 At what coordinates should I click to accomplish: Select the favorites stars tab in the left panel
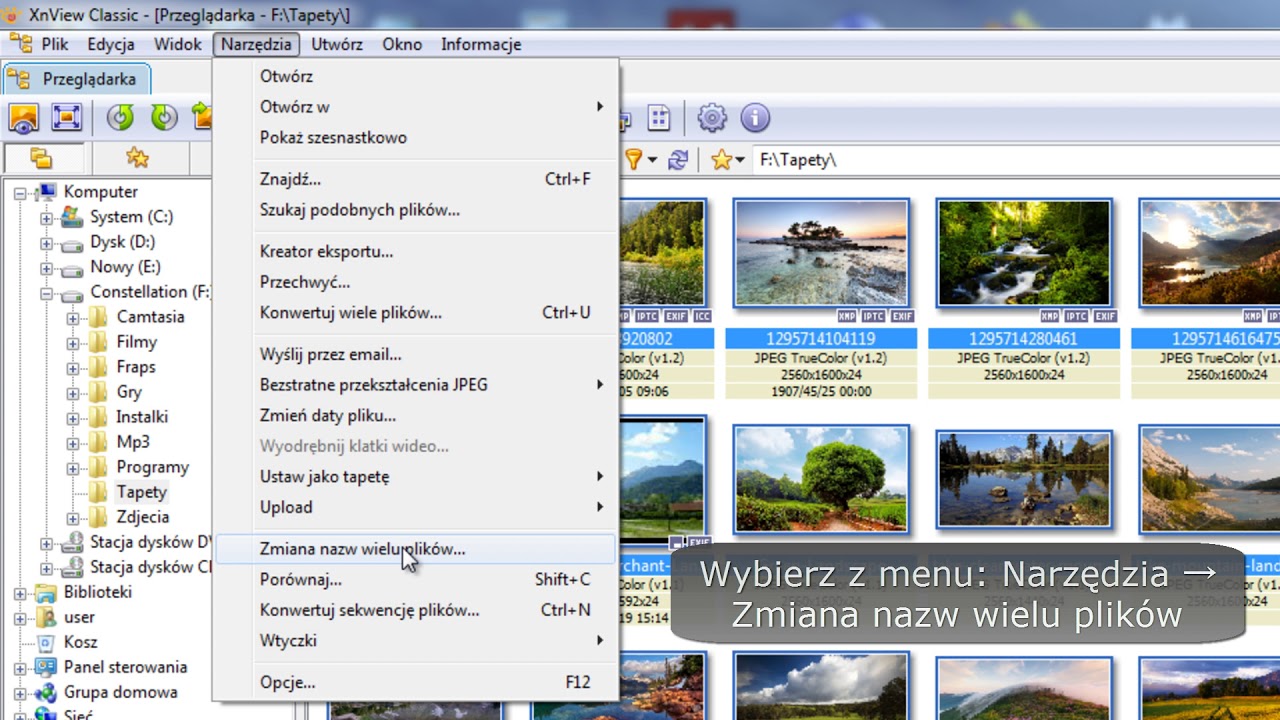click(x=137, y=158)
